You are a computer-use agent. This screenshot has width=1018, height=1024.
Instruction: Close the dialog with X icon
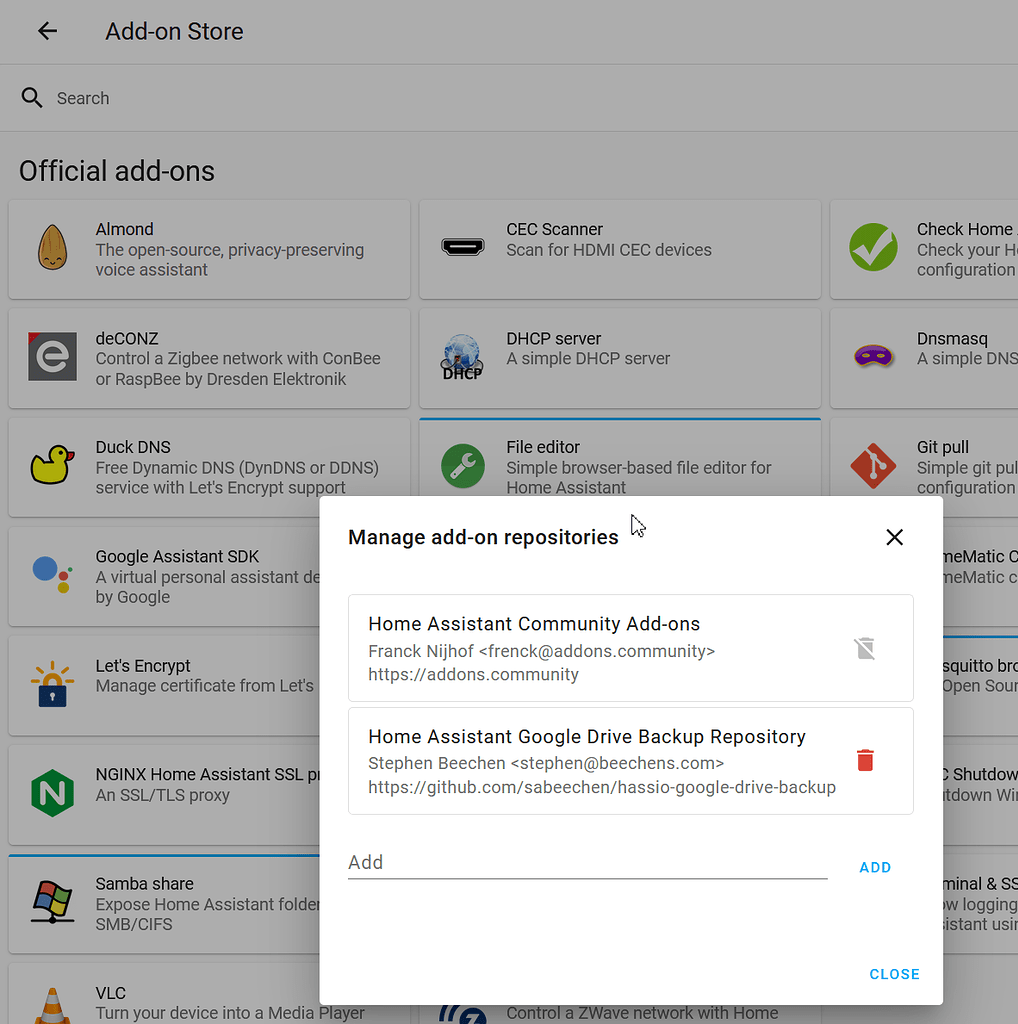894,537
